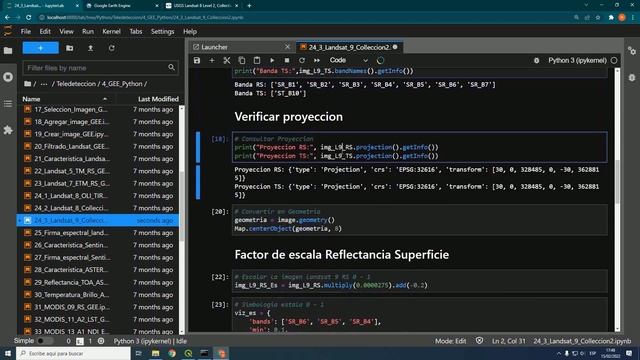
Task: Run the selected cell
Action: (x=272, y=60)
